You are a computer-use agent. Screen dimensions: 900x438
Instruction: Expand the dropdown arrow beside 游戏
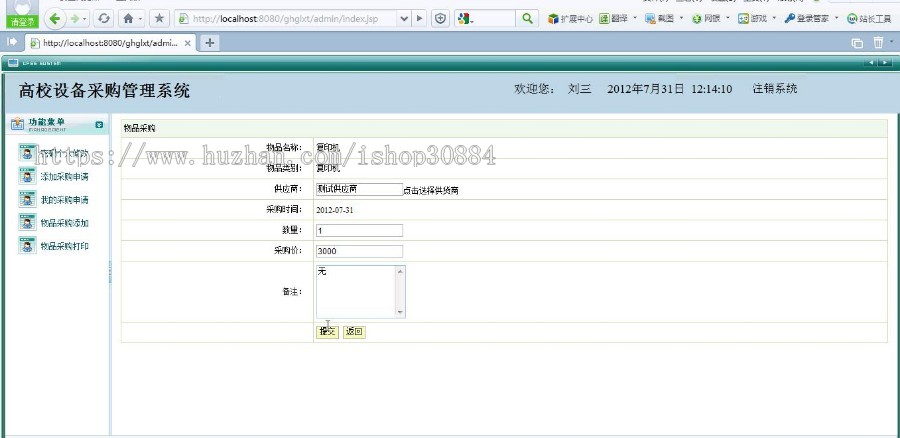(774, 18)
